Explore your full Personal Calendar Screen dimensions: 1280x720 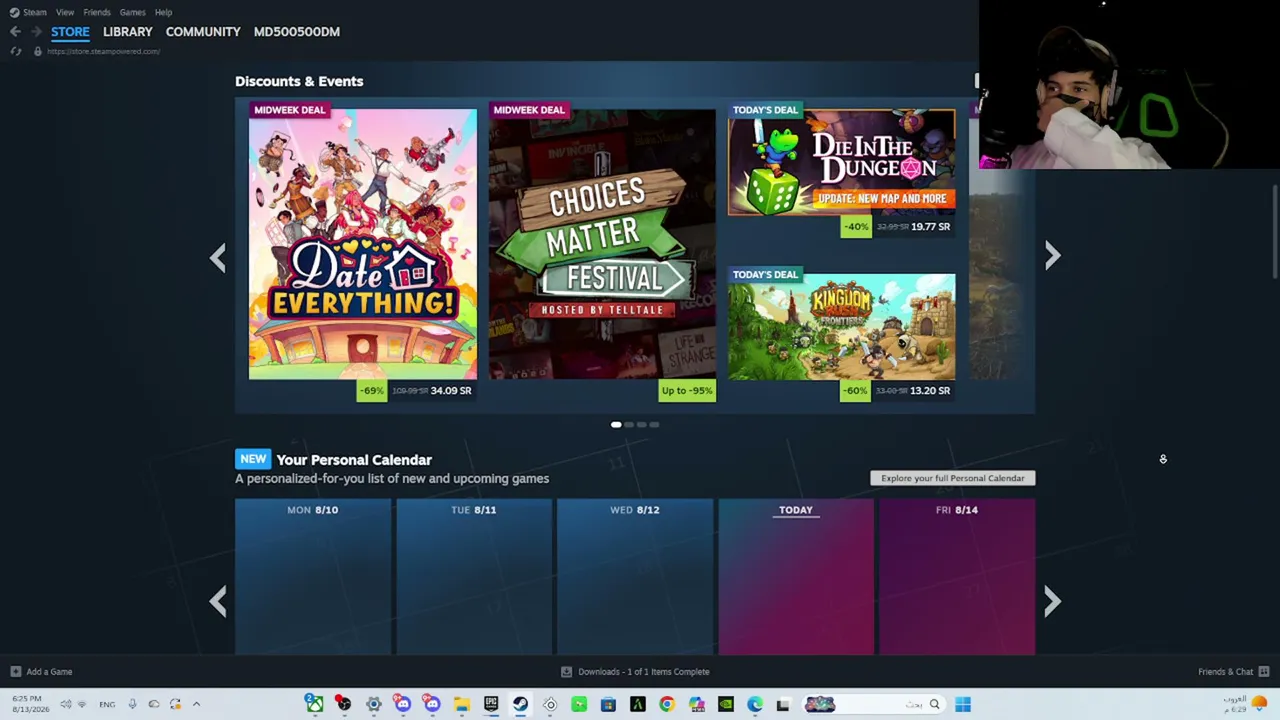tap(953, 478)
